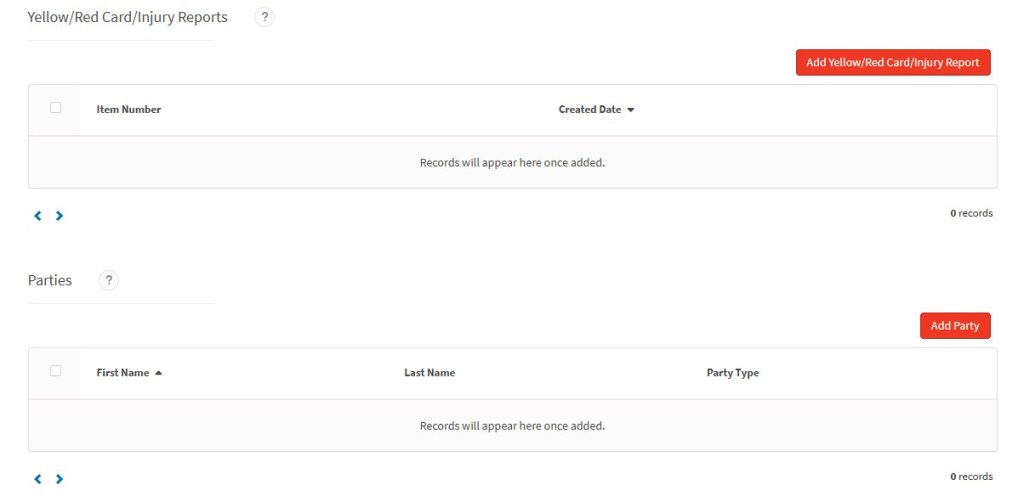The height and width of the screenshot is (496, 1024).
Task: Sort parties by First Name header
Action: 123,373
